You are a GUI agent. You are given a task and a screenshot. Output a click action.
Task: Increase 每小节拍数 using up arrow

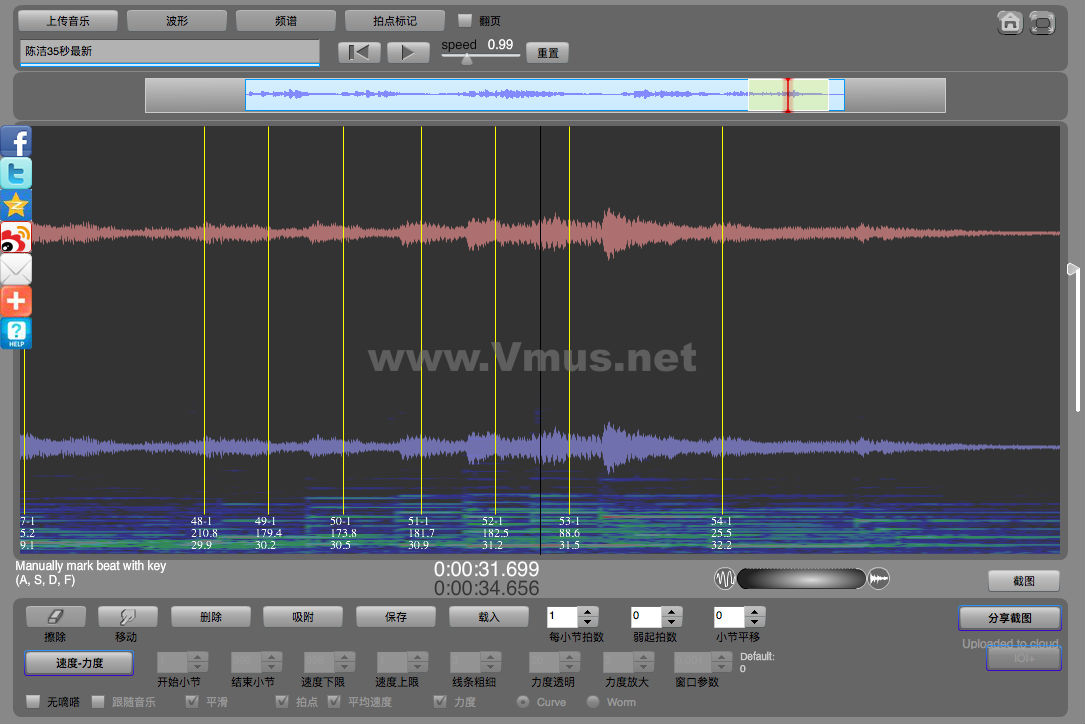pyautogui.click(x=589, y=612)
